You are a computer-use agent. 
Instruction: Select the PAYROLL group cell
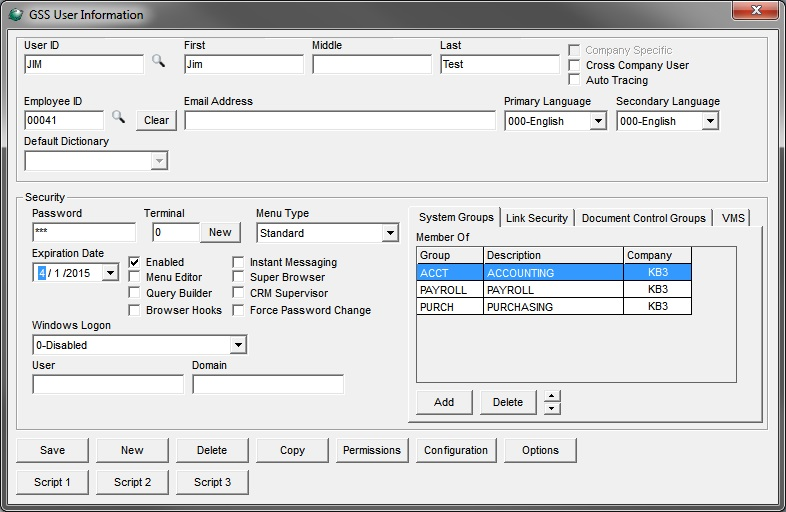[x=450, y=290]
